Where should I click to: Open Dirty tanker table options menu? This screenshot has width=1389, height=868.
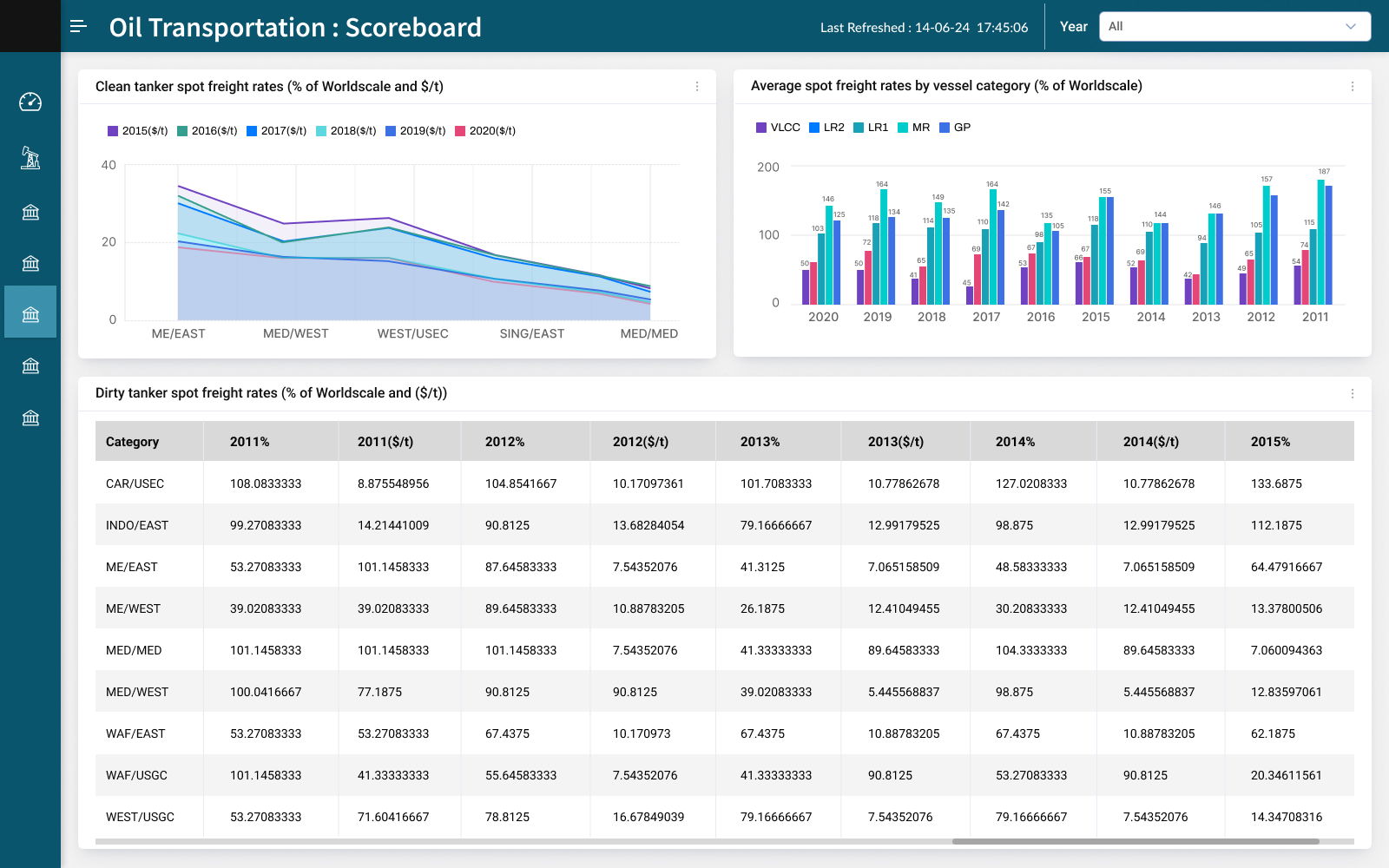1352,394
